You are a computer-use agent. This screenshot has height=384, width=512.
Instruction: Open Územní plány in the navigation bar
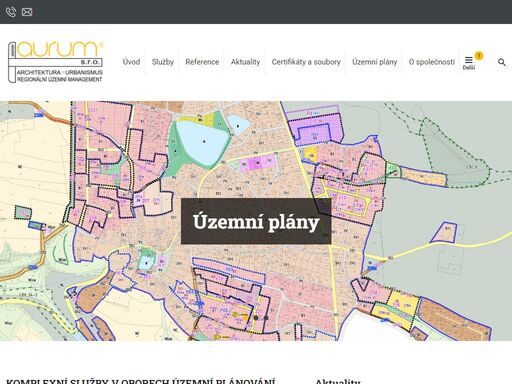375,62
